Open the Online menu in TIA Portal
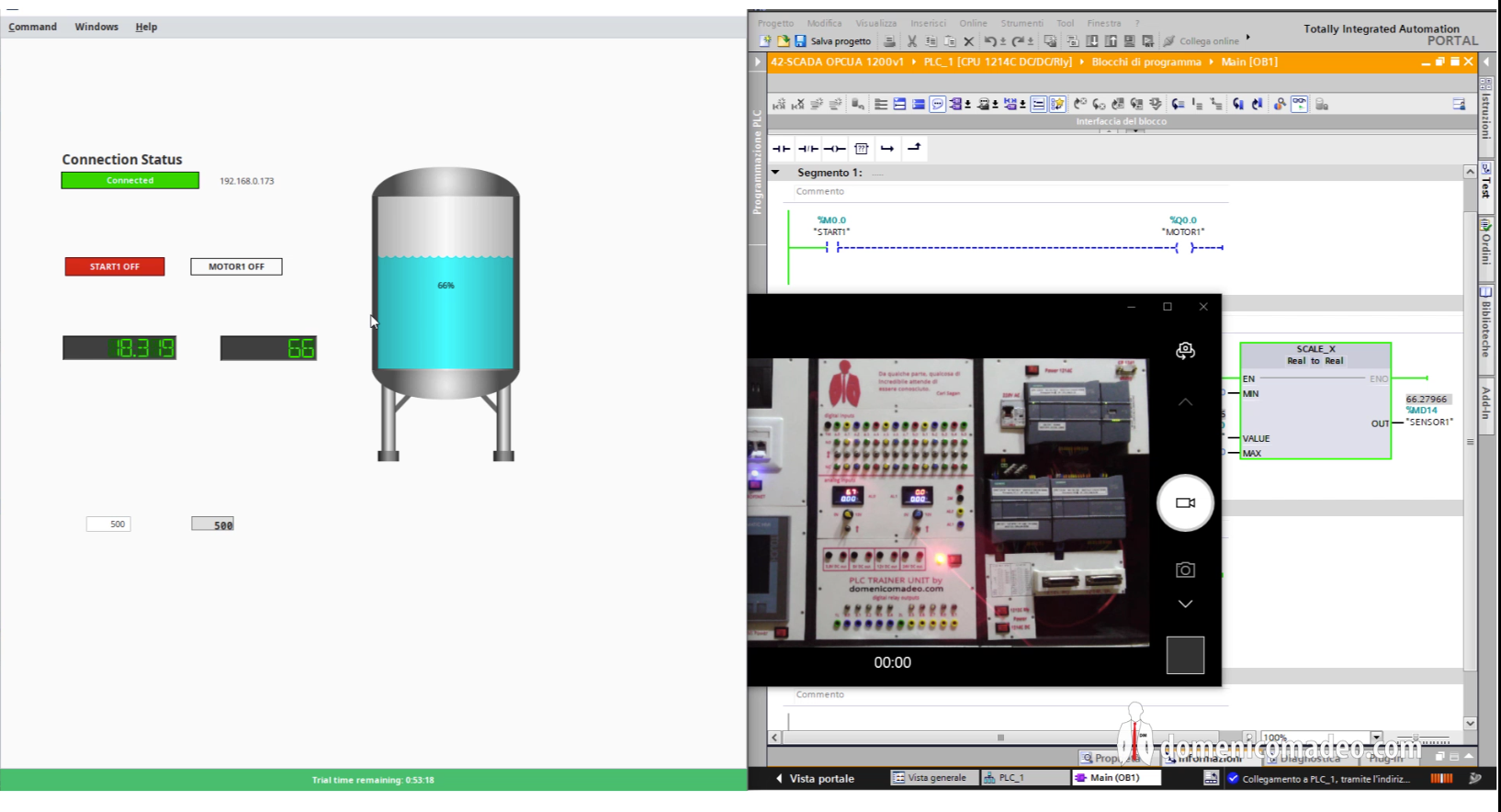Viewport: 1501px width, 812px height. 973,23
